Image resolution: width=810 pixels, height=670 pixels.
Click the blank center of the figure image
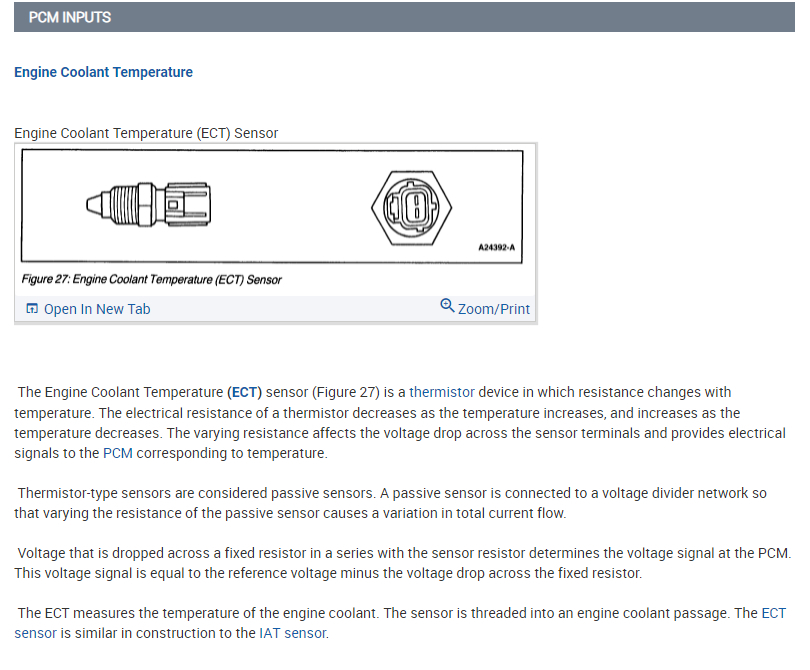290,205
